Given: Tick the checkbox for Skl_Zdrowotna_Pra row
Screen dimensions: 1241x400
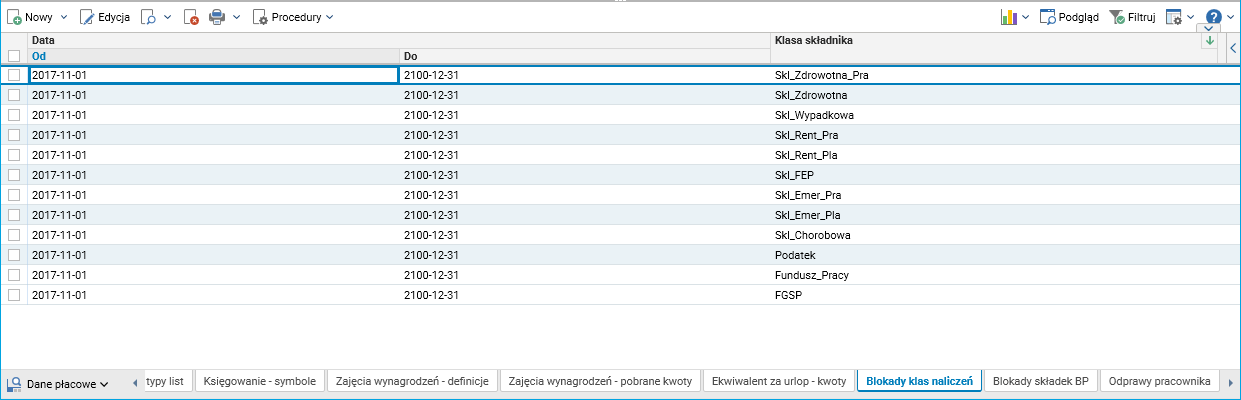Looking at the screenshot, I should [x=14, y=75].
